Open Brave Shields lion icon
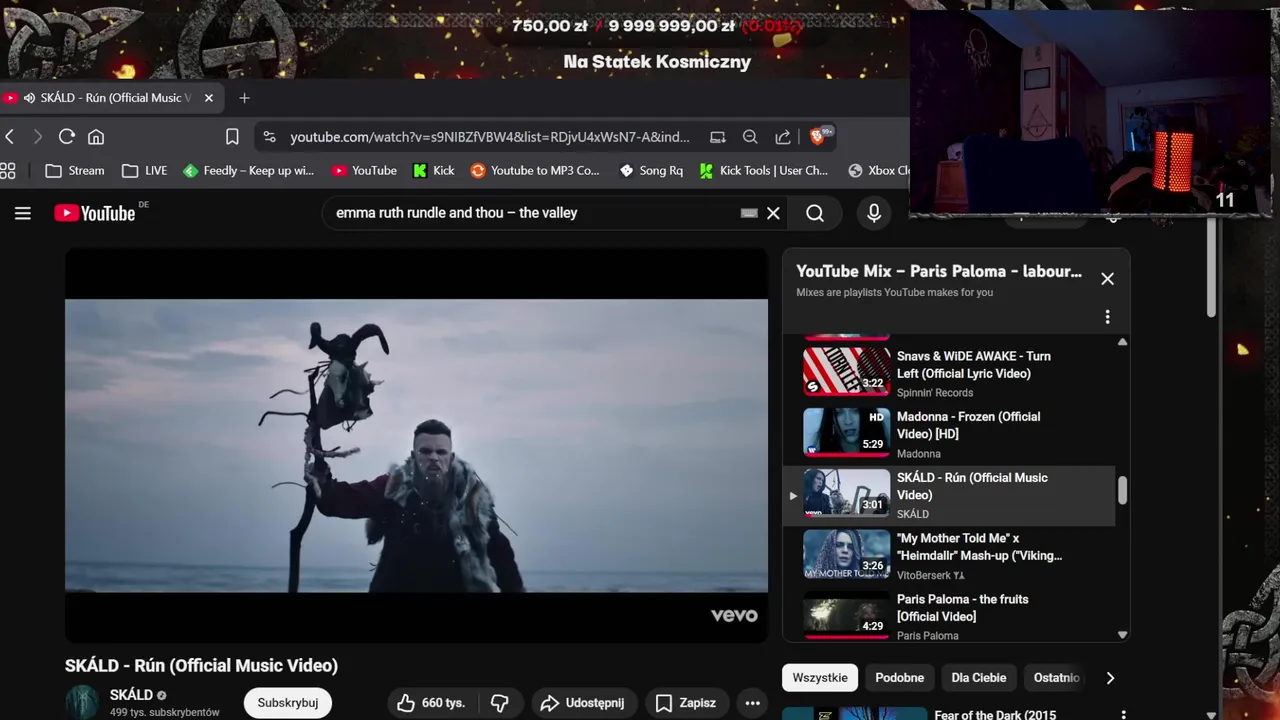This screenshot has height=720, width=1280. (818, 137)
